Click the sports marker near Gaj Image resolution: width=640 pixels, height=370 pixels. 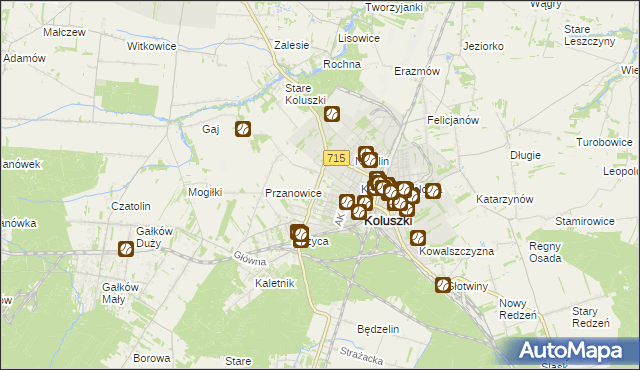pyautogui.click(x=243, y=129)
